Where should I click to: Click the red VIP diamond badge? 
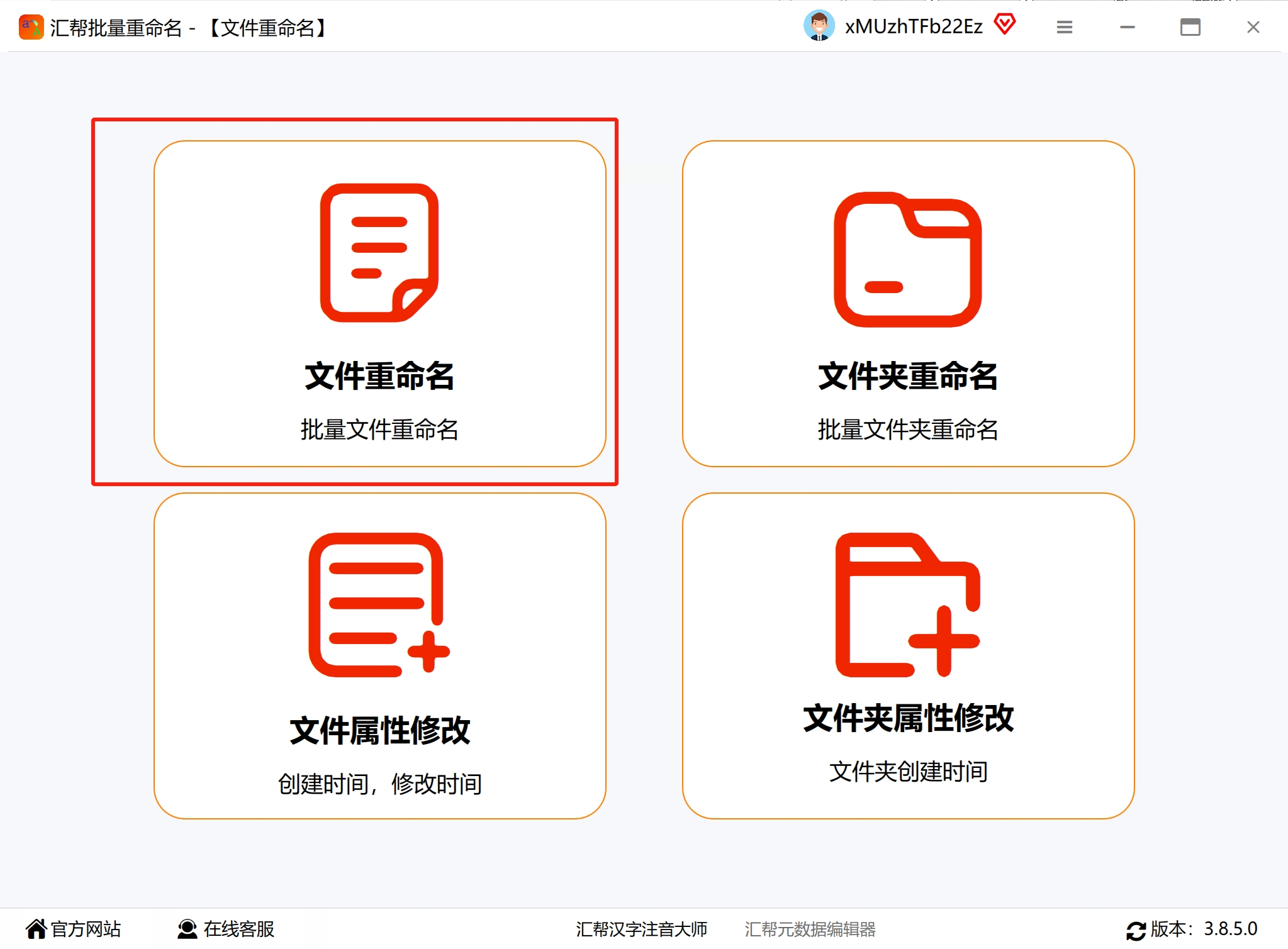pyautogui.click(x=1005, y=25)
